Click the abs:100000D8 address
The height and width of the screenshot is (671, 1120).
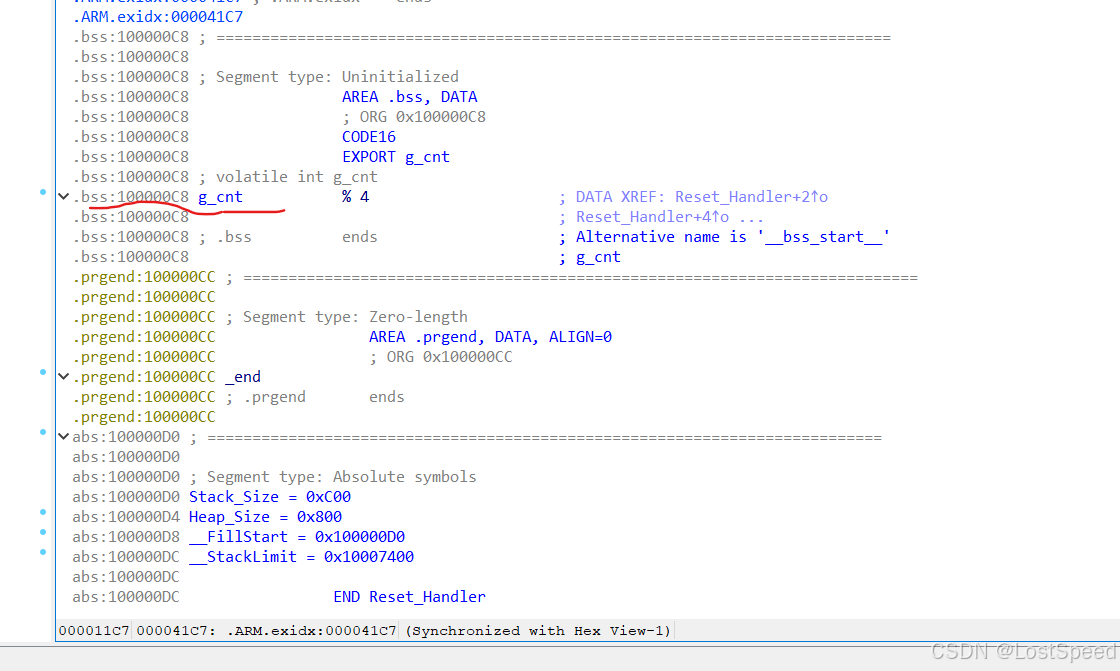126,537
